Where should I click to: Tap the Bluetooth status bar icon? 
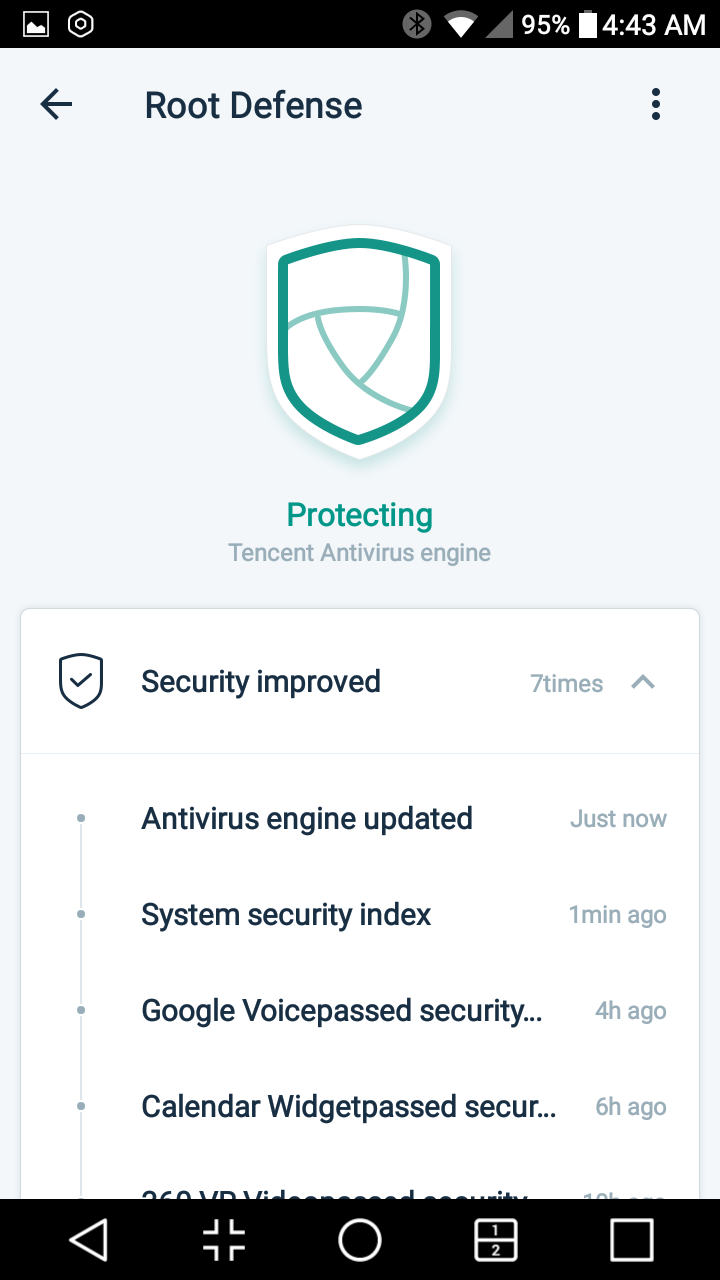[417, 24]
